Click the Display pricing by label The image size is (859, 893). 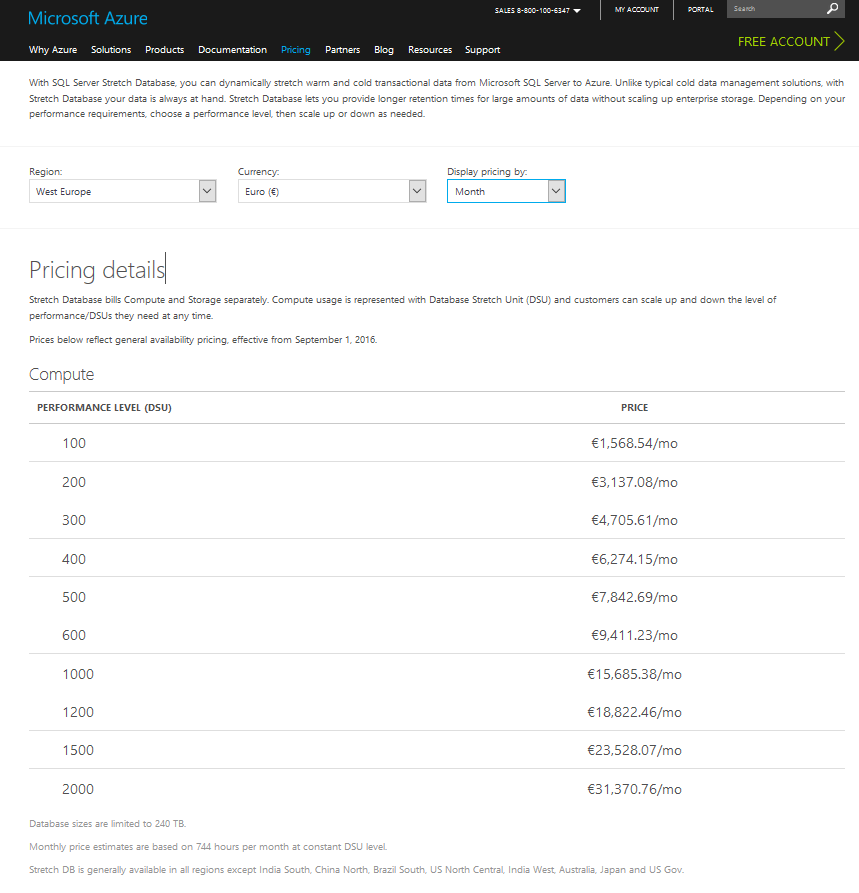(487, 171)
